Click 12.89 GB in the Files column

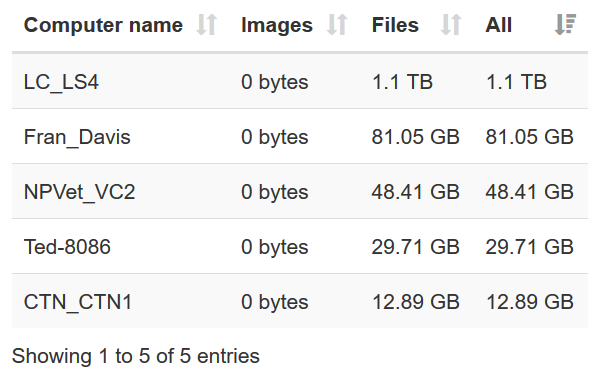416,302
